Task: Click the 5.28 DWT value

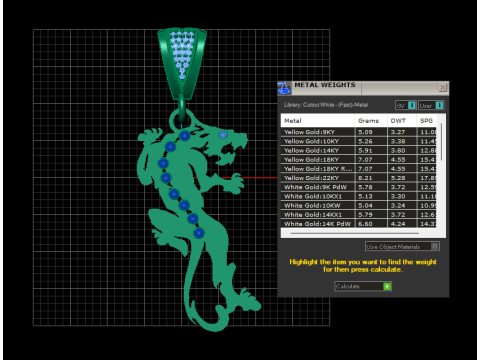Action: (398, 178)
